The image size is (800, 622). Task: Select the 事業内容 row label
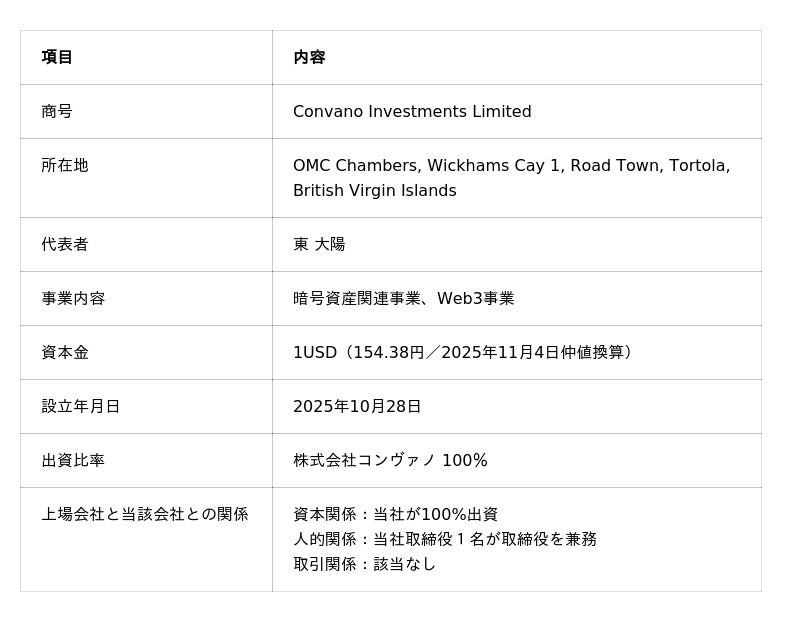(73, 298)
